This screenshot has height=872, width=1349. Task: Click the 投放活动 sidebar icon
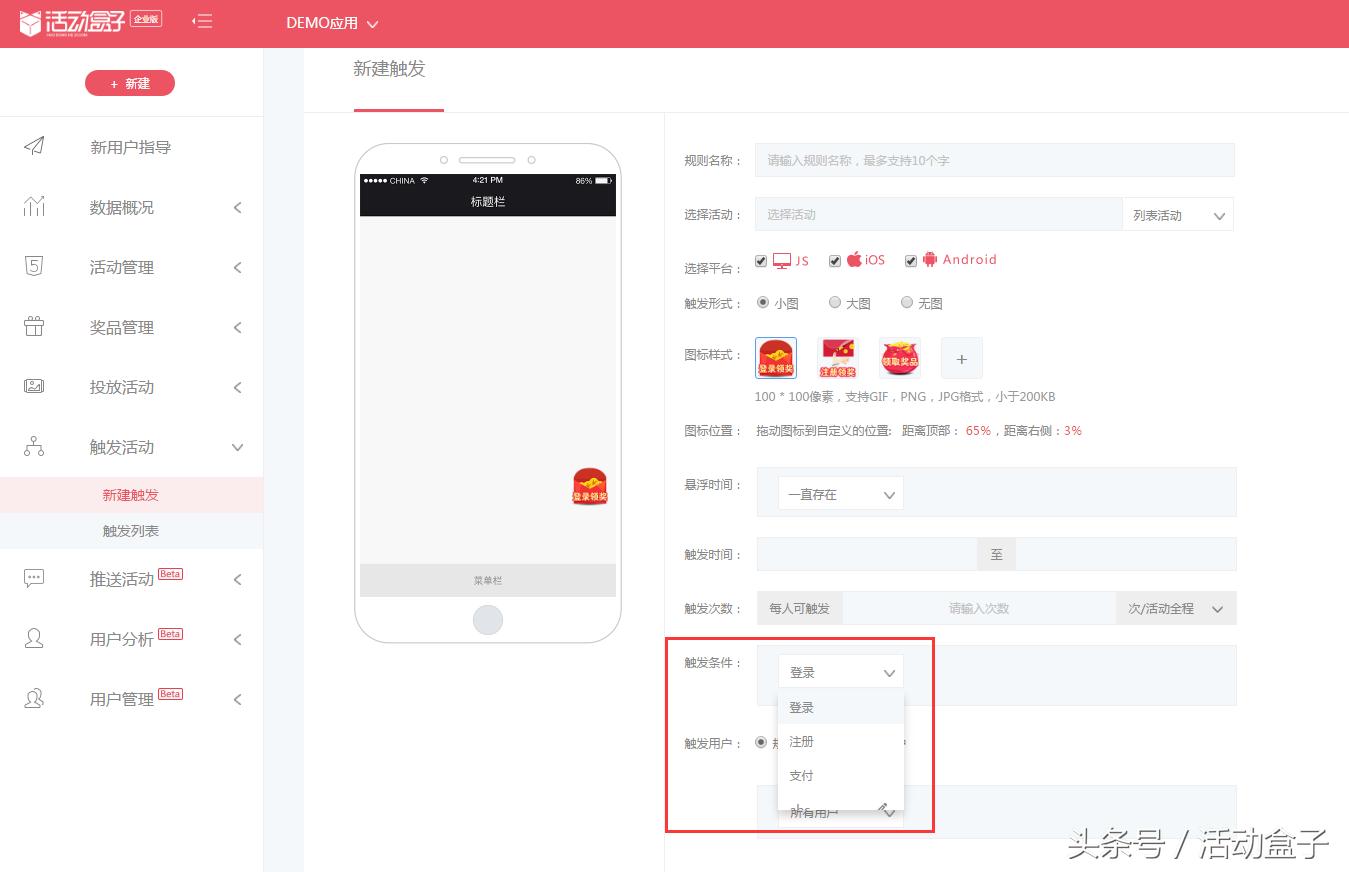coord(33,387)
